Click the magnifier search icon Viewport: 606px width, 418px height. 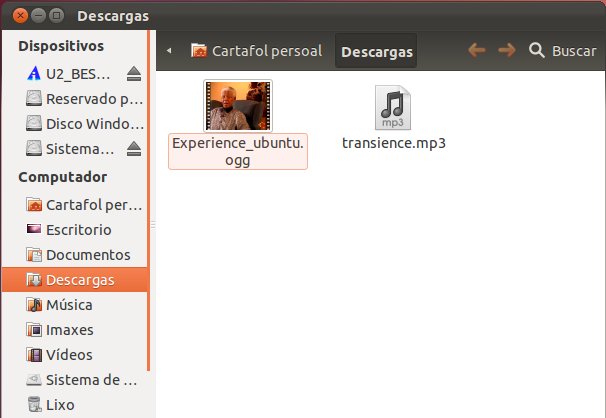[537, 51]
